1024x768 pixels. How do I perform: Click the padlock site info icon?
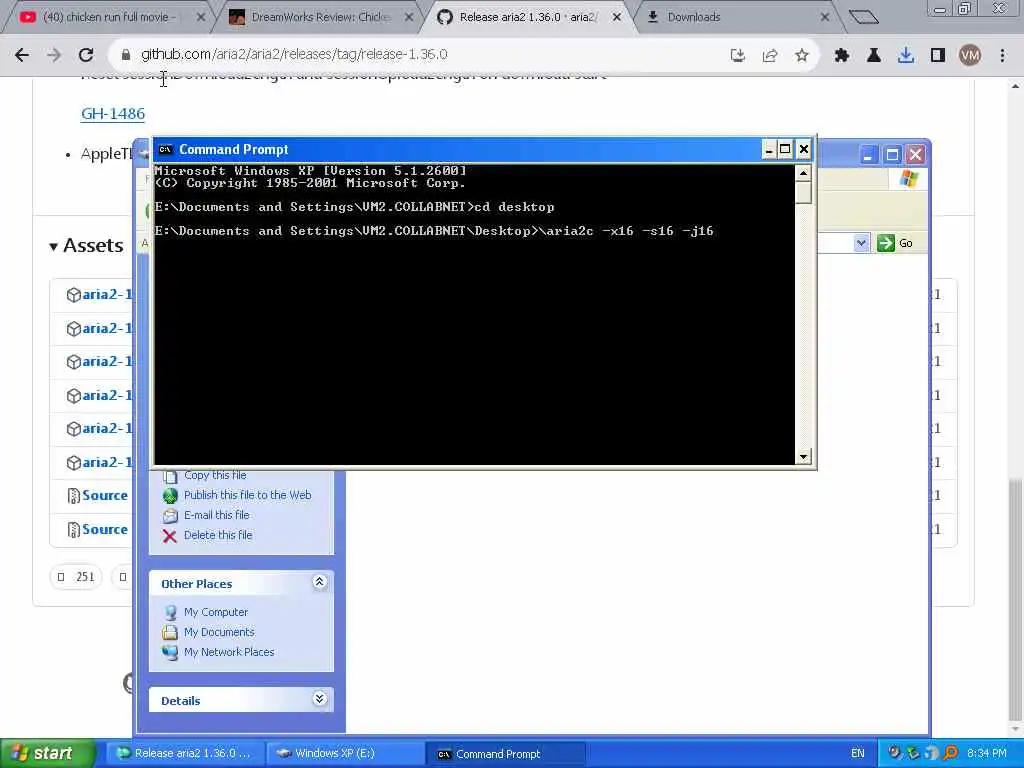click(x=125, y=55)
